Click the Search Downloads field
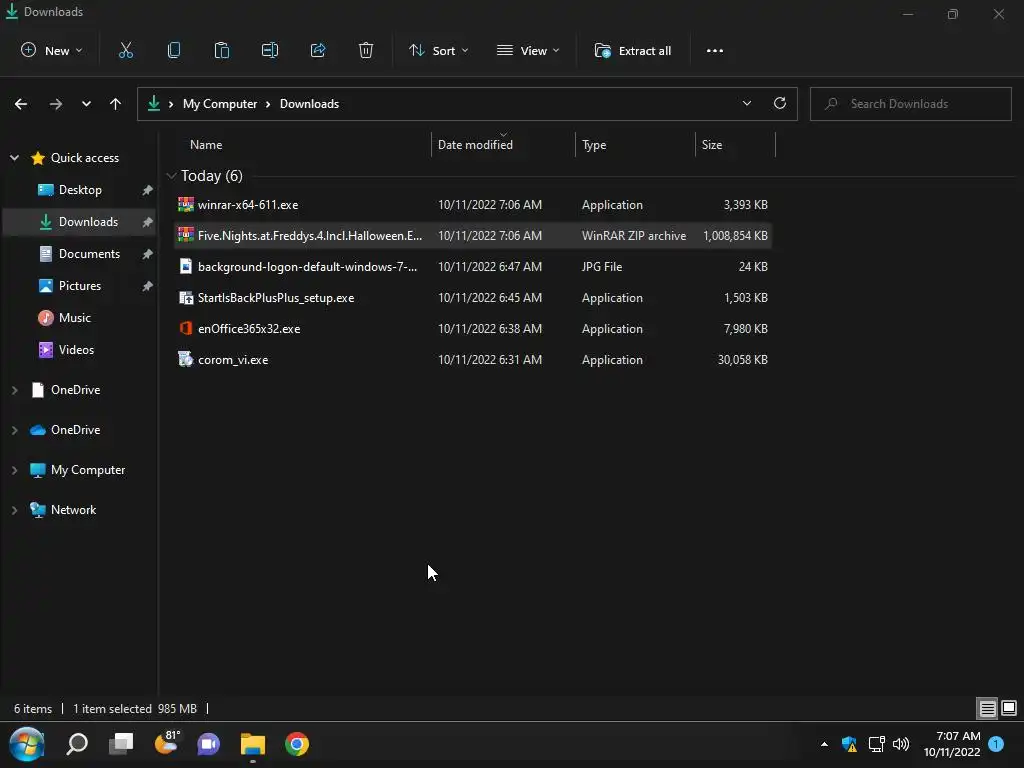Viewport: 1024px width, 768px height. tap(910, 104)
